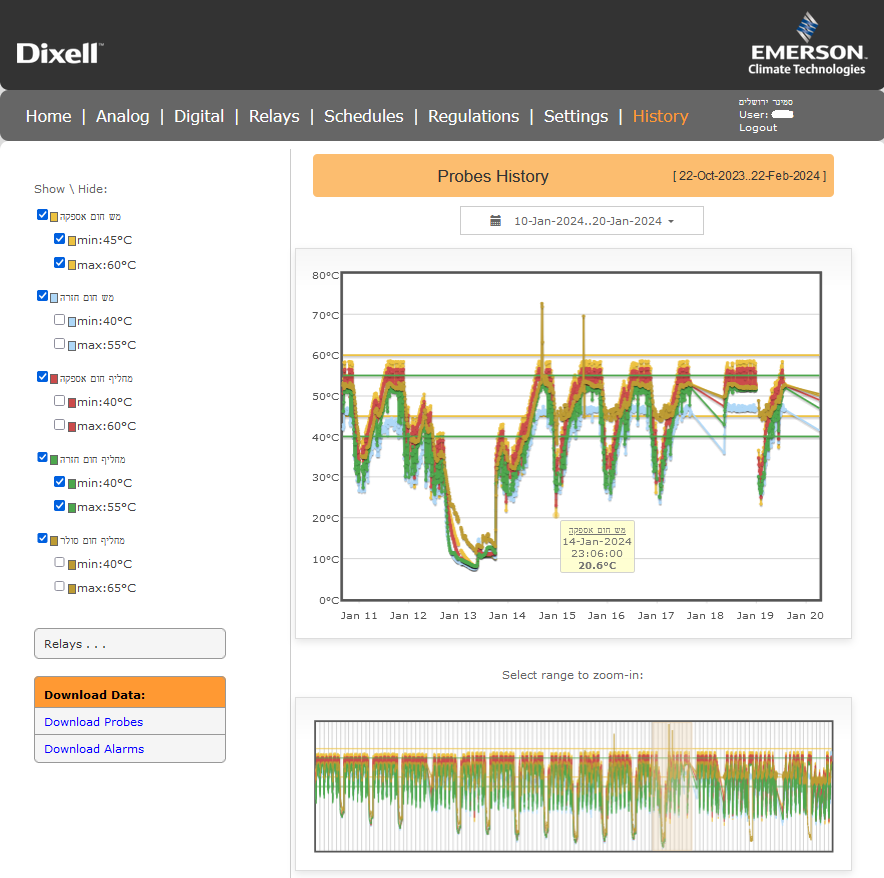Enable red min:40°C checkbox
The image size is (884, 878).
click(59, 400)
